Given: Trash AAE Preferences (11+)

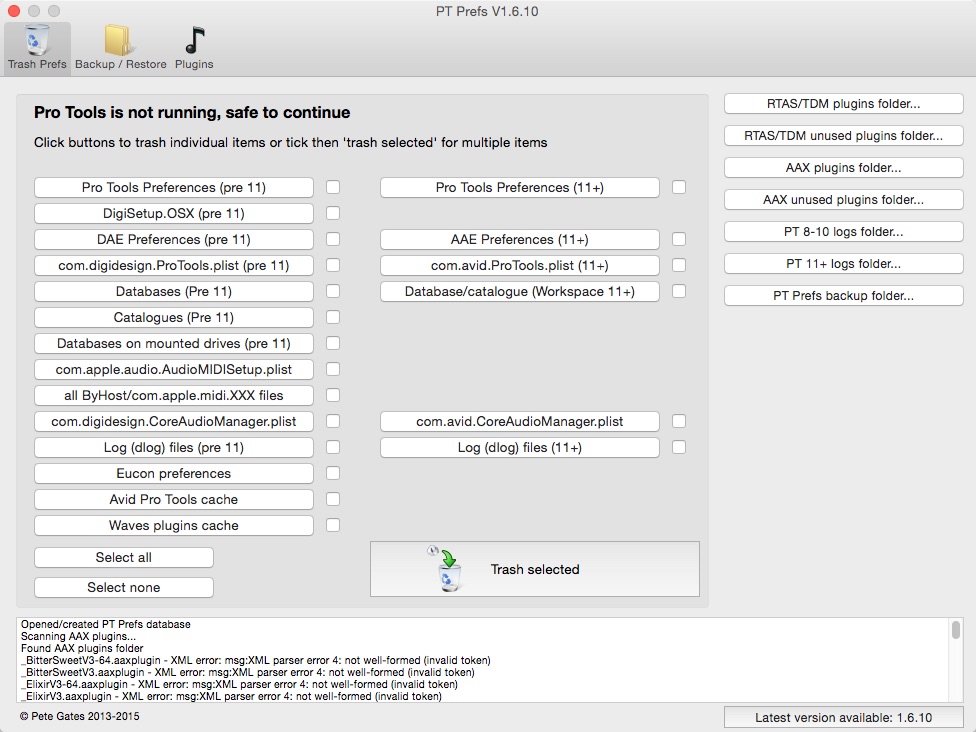Looking at the screenshot, I should click(520, 240).
